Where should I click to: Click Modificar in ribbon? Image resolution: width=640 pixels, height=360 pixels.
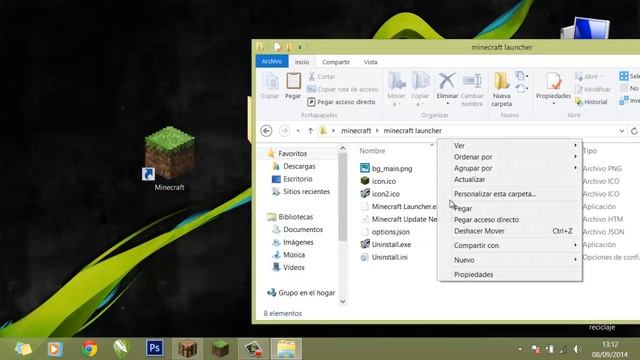tap(593, 89)
